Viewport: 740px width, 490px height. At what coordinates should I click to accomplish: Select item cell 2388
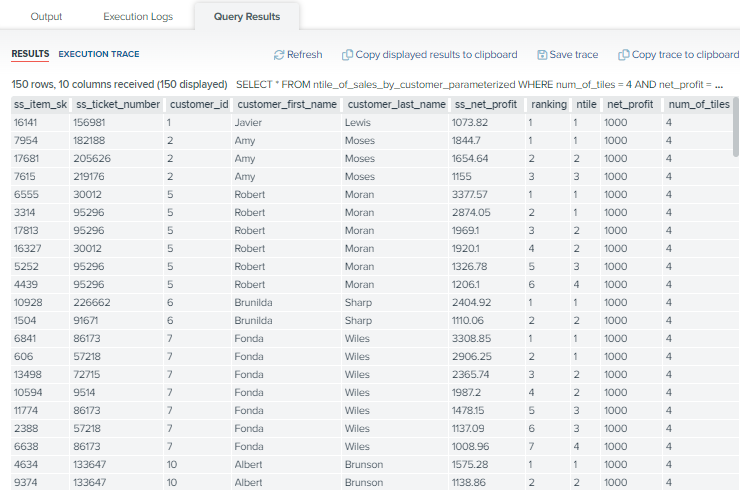click(x=40, y=429)
